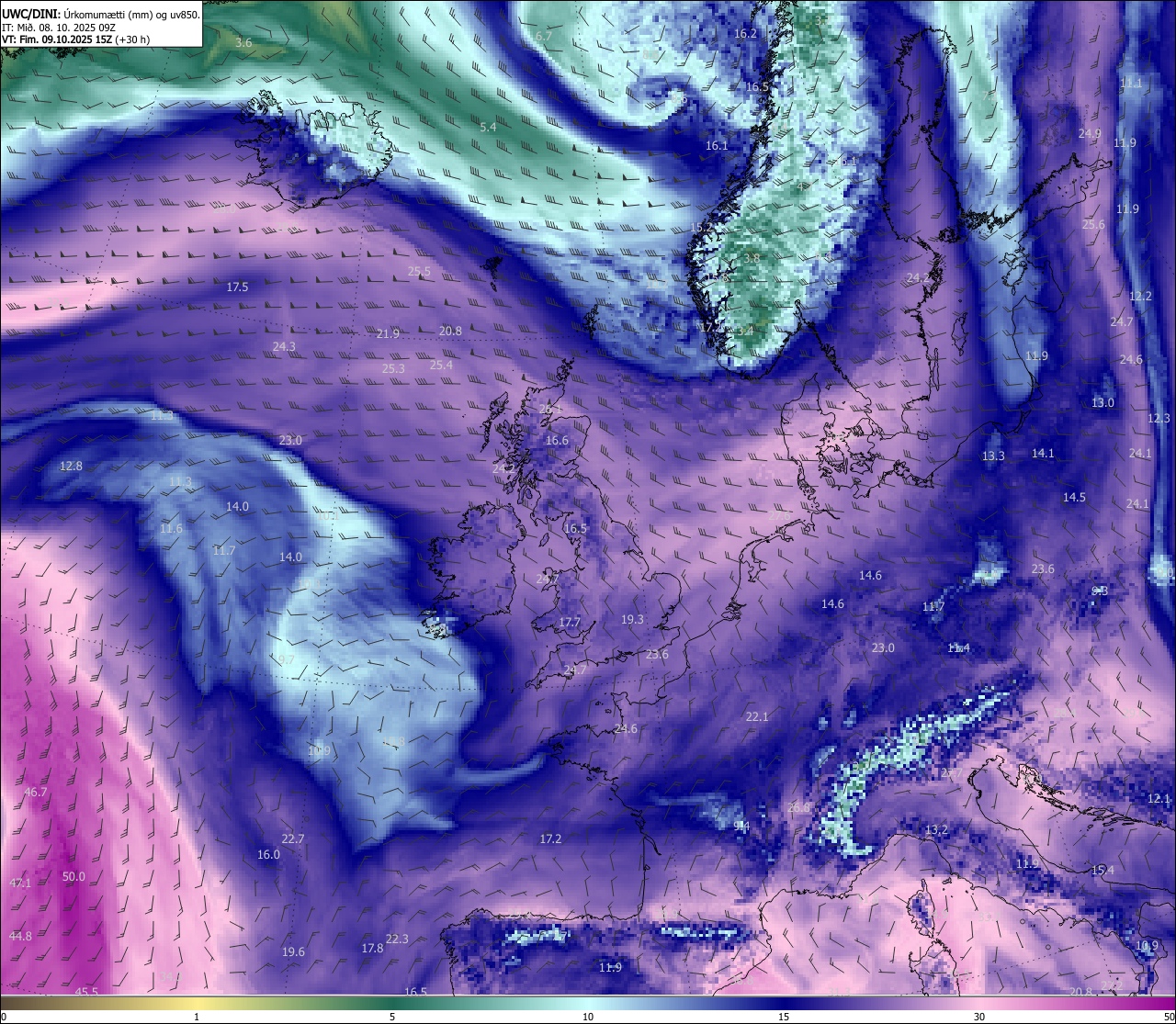The image size is (1176, 1024).
Task: Click the colour scale tick labelled 10
Action: [x=588, y=1017]
